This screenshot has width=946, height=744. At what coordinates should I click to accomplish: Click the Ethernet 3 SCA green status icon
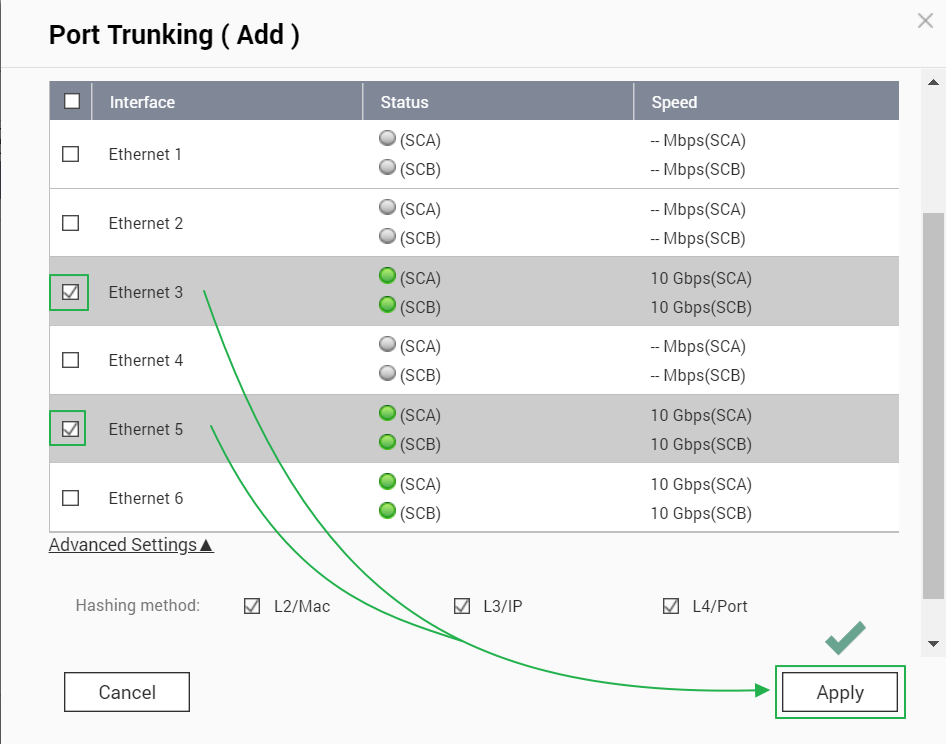[388, 277]
